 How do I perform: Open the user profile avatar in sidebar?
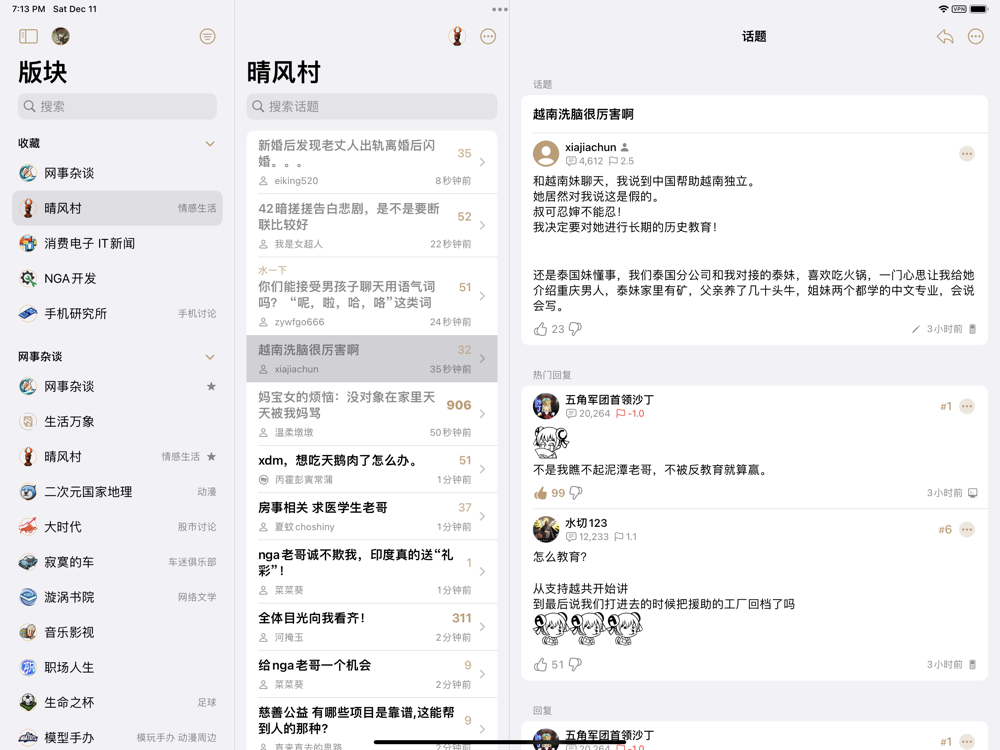pyautogui.click(x=61, y=36)
